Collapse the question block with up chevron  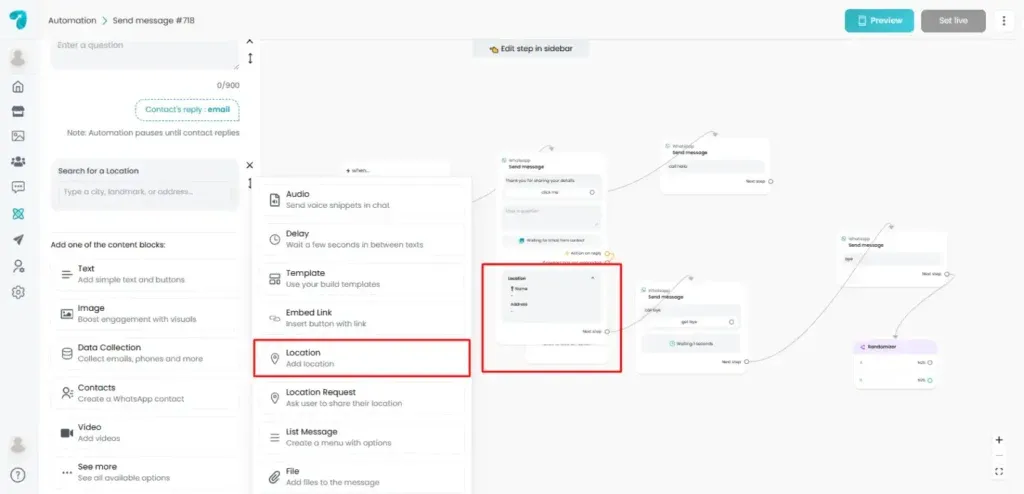(249, 41)
